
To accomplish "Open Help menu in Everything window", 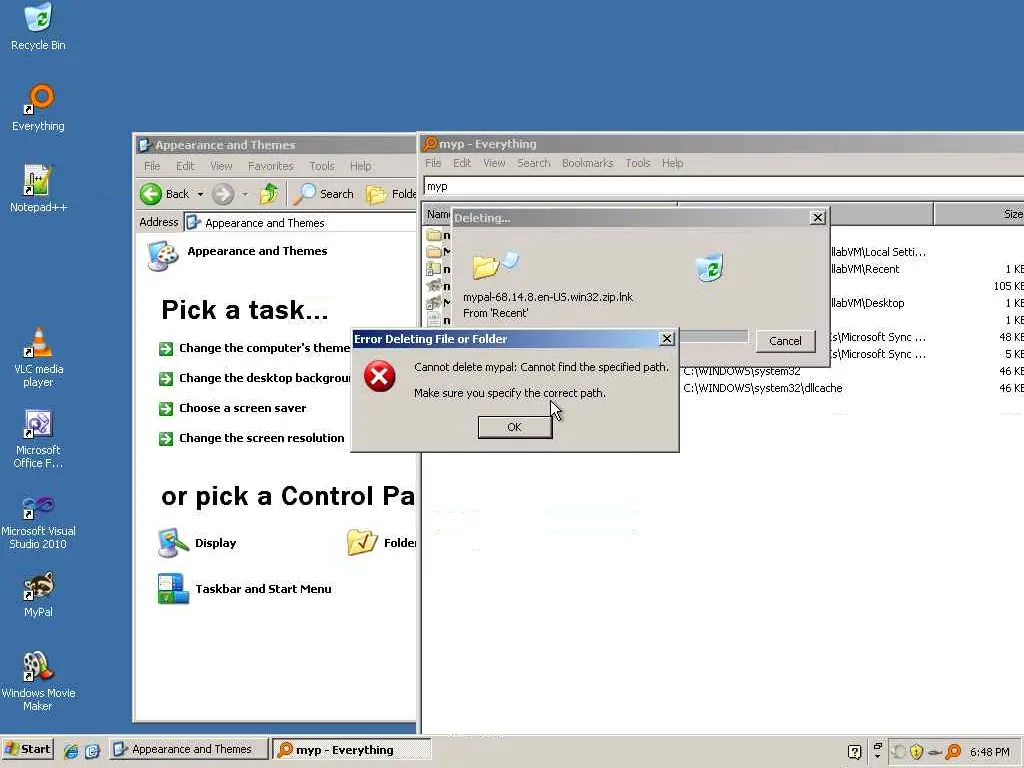I will [672, 163].
